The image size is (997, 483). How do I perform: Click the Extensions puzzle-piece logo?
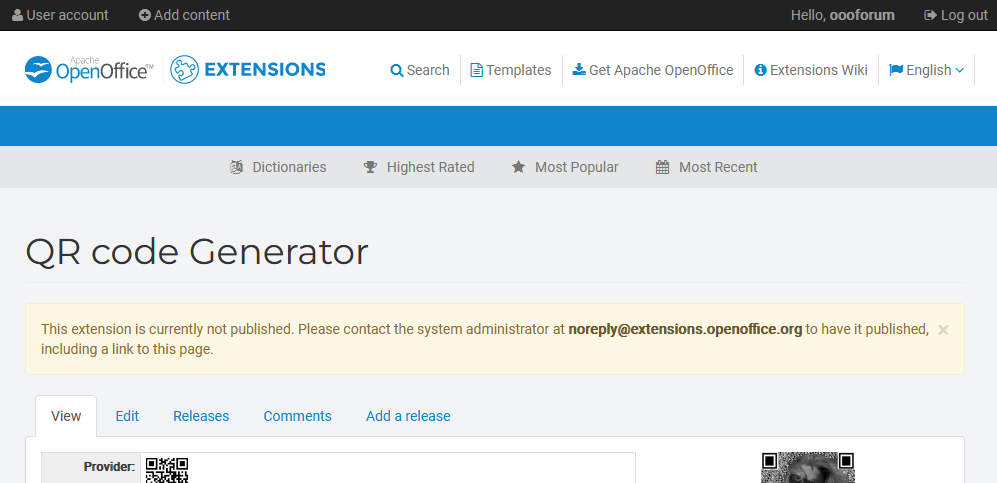point(184,69)
